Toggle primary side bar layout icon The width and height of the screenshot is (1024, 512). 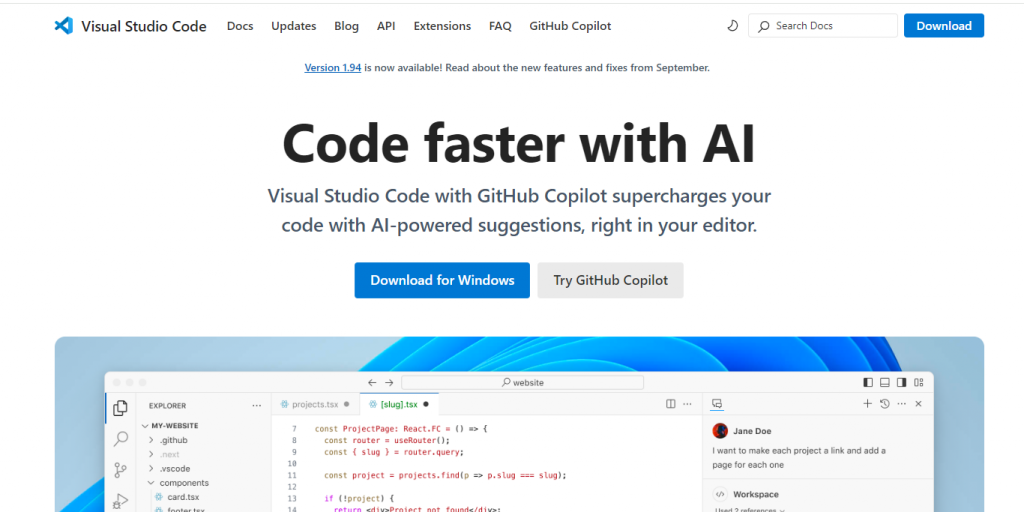coord(868,383)
